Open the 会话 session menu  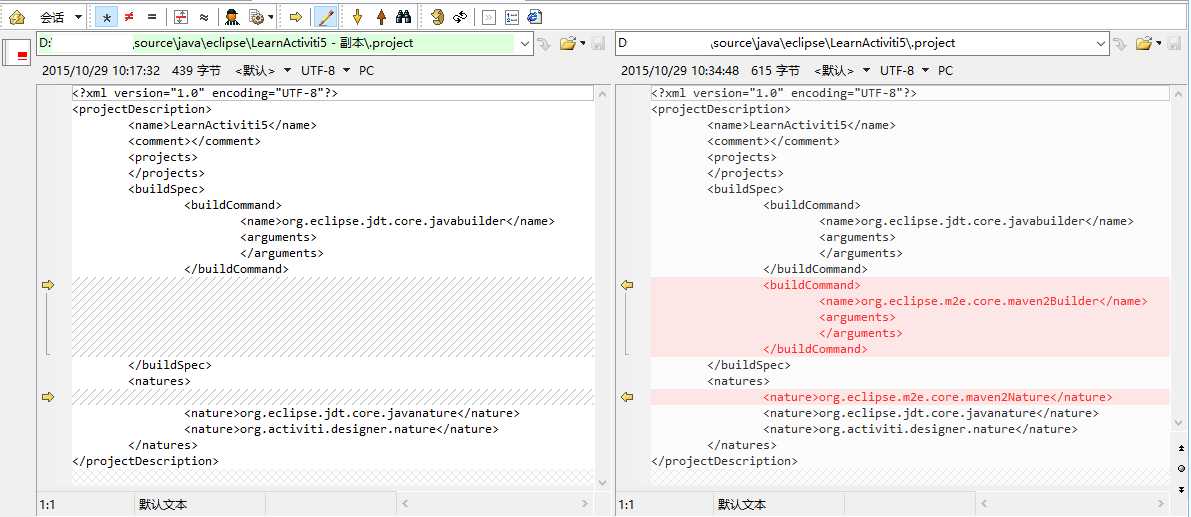[52, 16]
